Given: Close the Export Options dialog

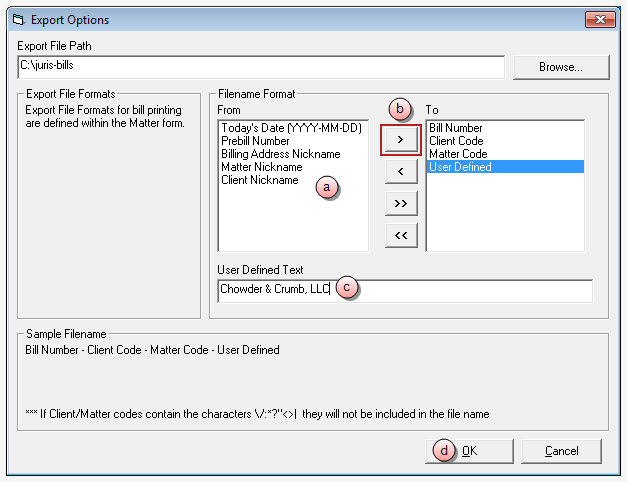Looking at the screenshot, I should coord(600,19).
